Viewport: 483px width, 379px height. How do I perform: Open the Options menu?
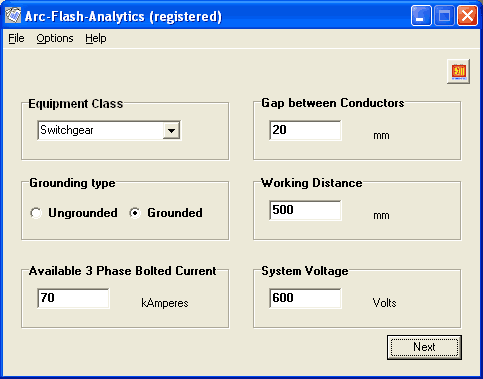point(55,38)
